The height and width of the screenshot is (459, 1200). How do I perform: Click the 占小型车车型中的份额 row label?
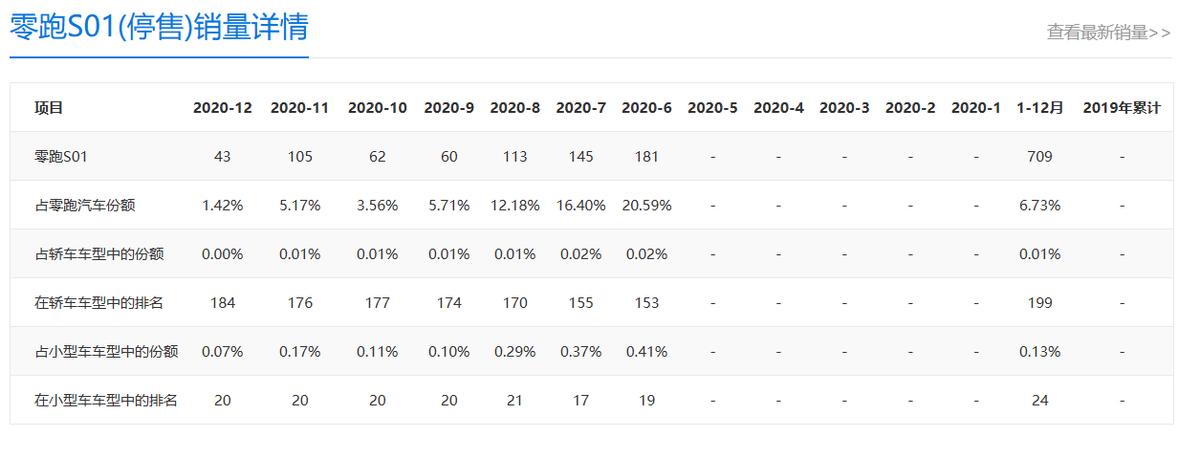pos(106,352)
